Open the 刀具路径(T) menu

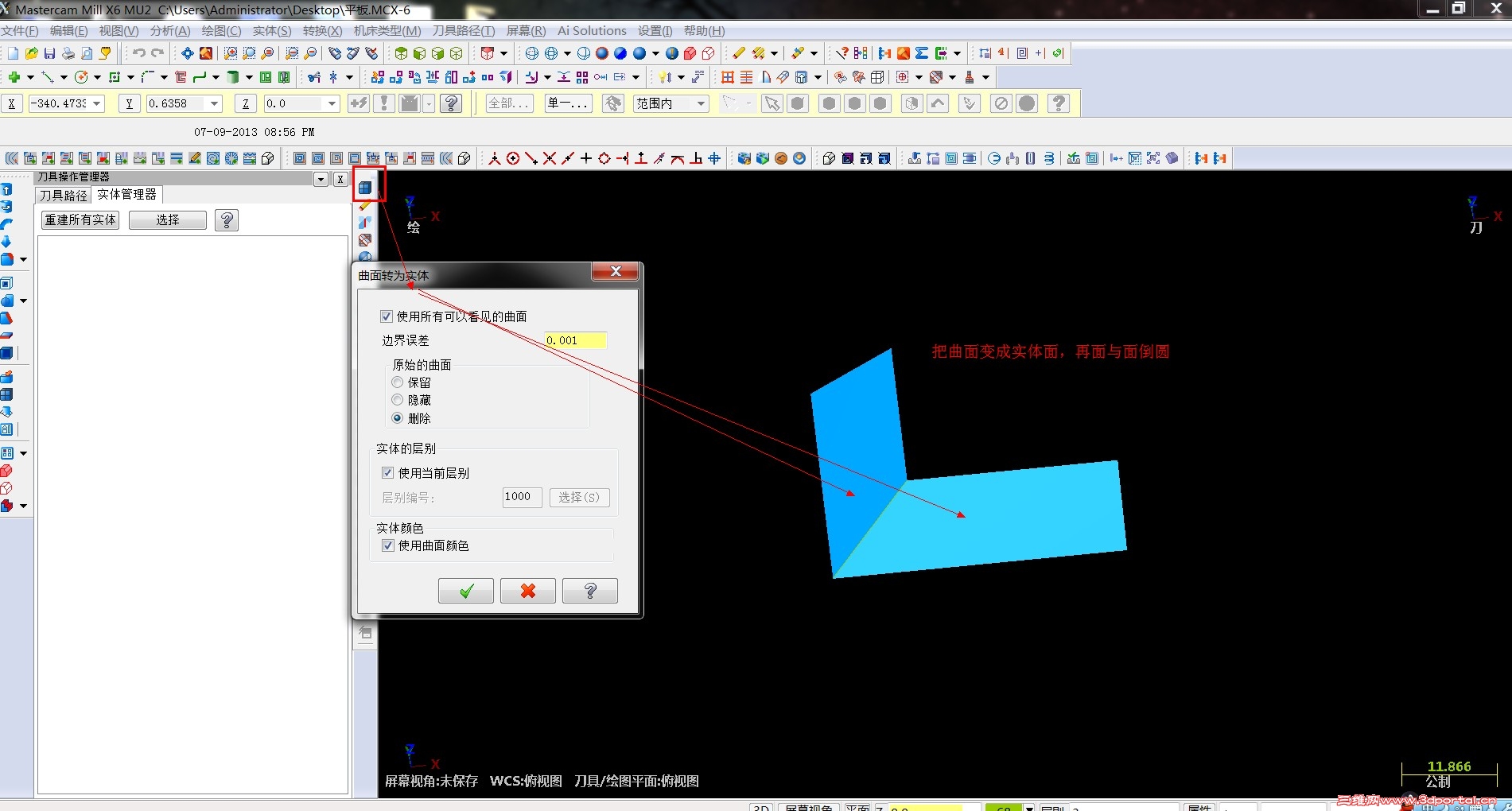464,31
